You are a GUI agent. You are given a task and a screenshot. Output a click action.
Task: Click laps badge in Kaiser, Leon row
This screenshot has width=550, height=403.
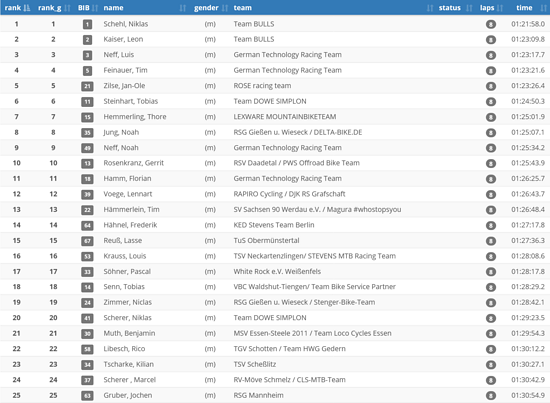click(491, 40)
